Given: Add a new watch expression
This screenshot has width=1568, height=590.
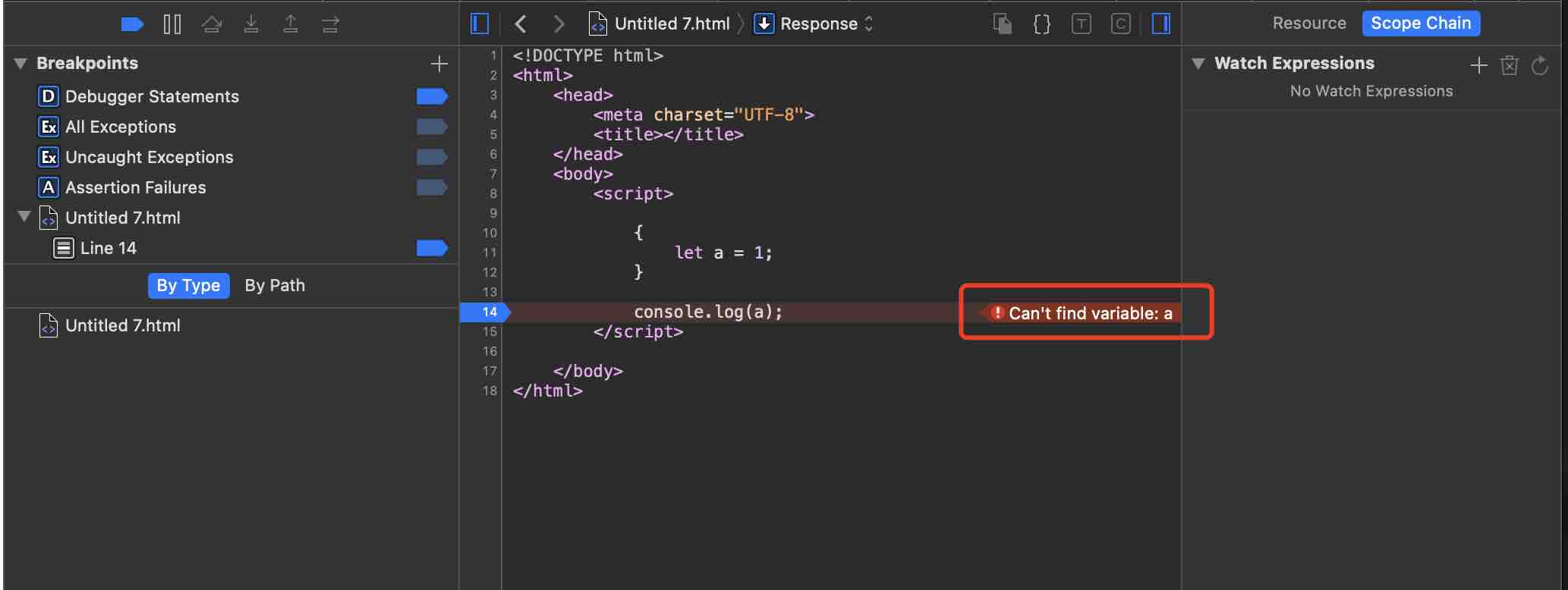Looking at the screenshot, I should coord(1478,65).
